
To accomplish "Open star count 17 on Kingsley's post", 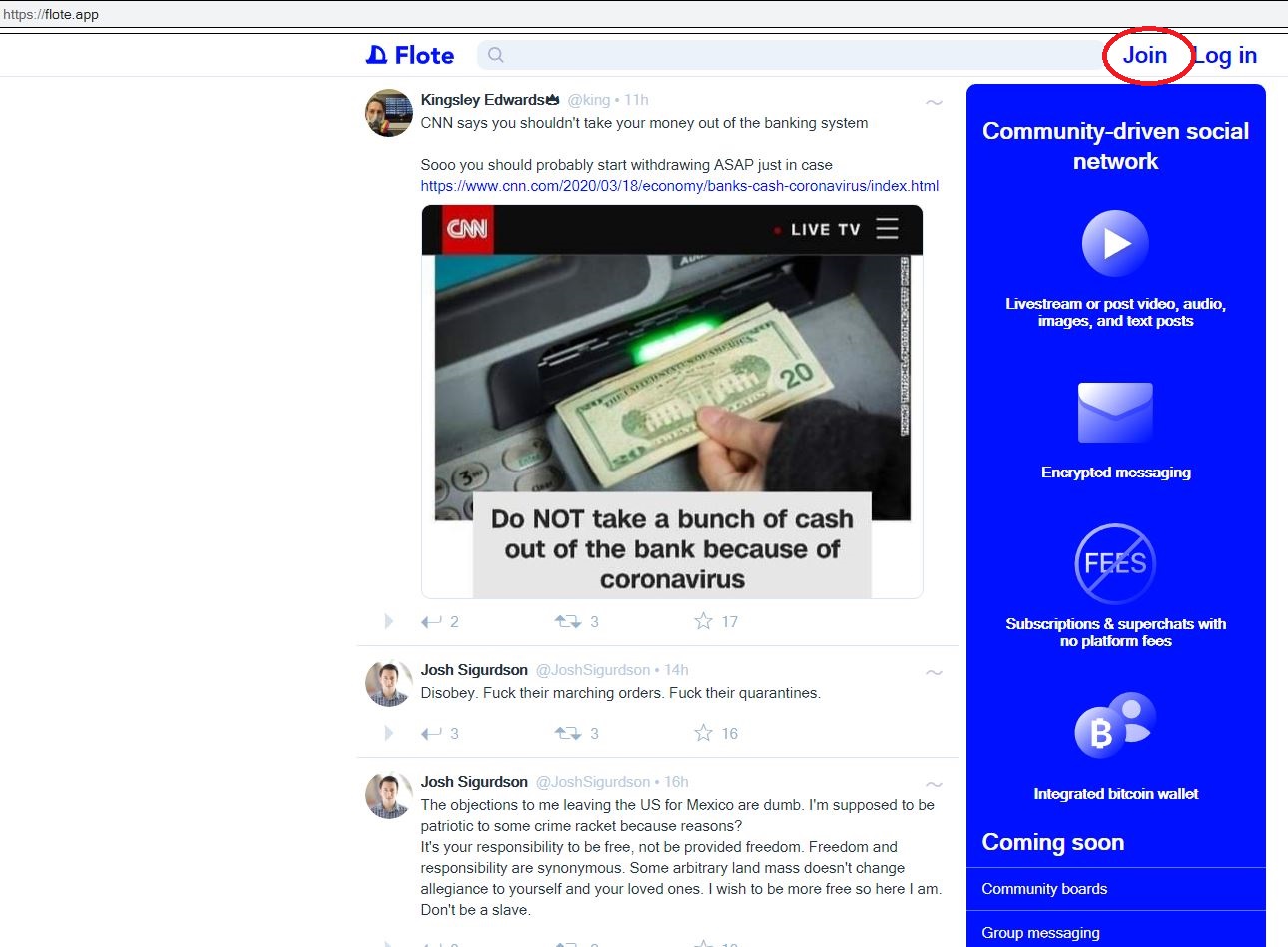I will (x=730, y=622).
